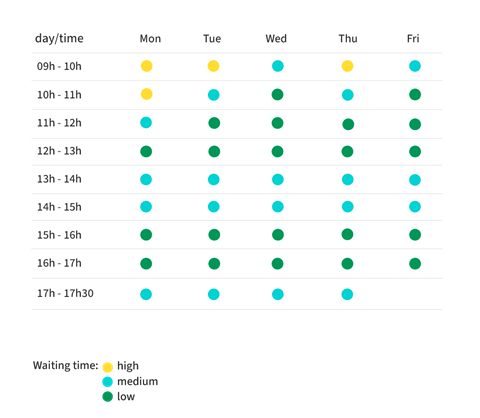The image size is (480, 418).
Task: Click the 12h - 13h row label
Action: tap(59, 151)
